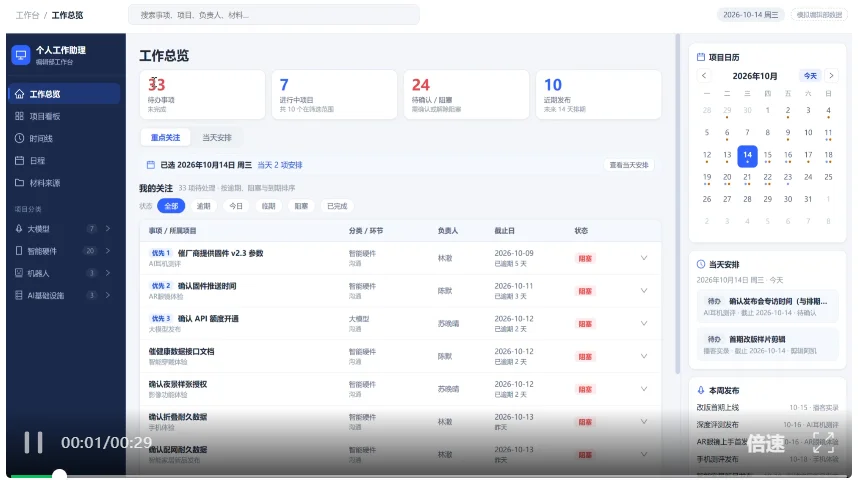Image resolution: width=858 pixels, height=480 pixels.
Task: Click the 本周发布 panel icon
Action: [700, 390]
